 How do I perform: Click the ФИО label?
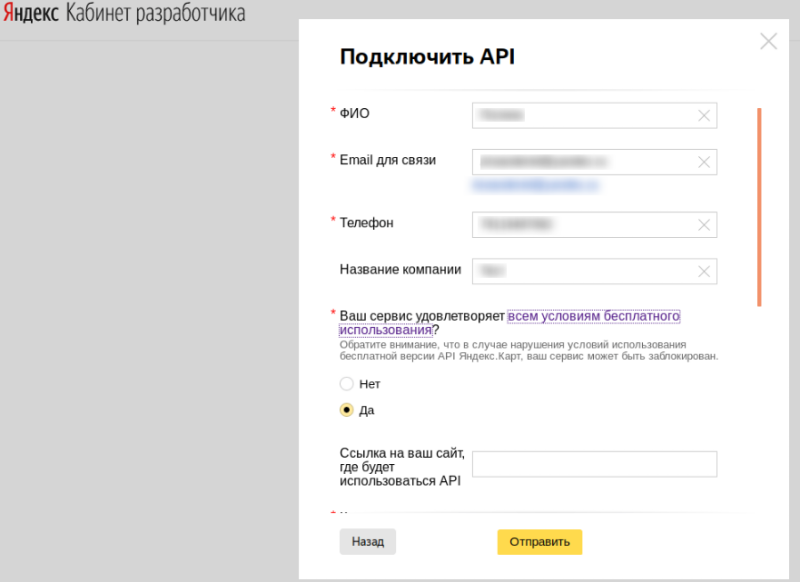coord(355,113)
